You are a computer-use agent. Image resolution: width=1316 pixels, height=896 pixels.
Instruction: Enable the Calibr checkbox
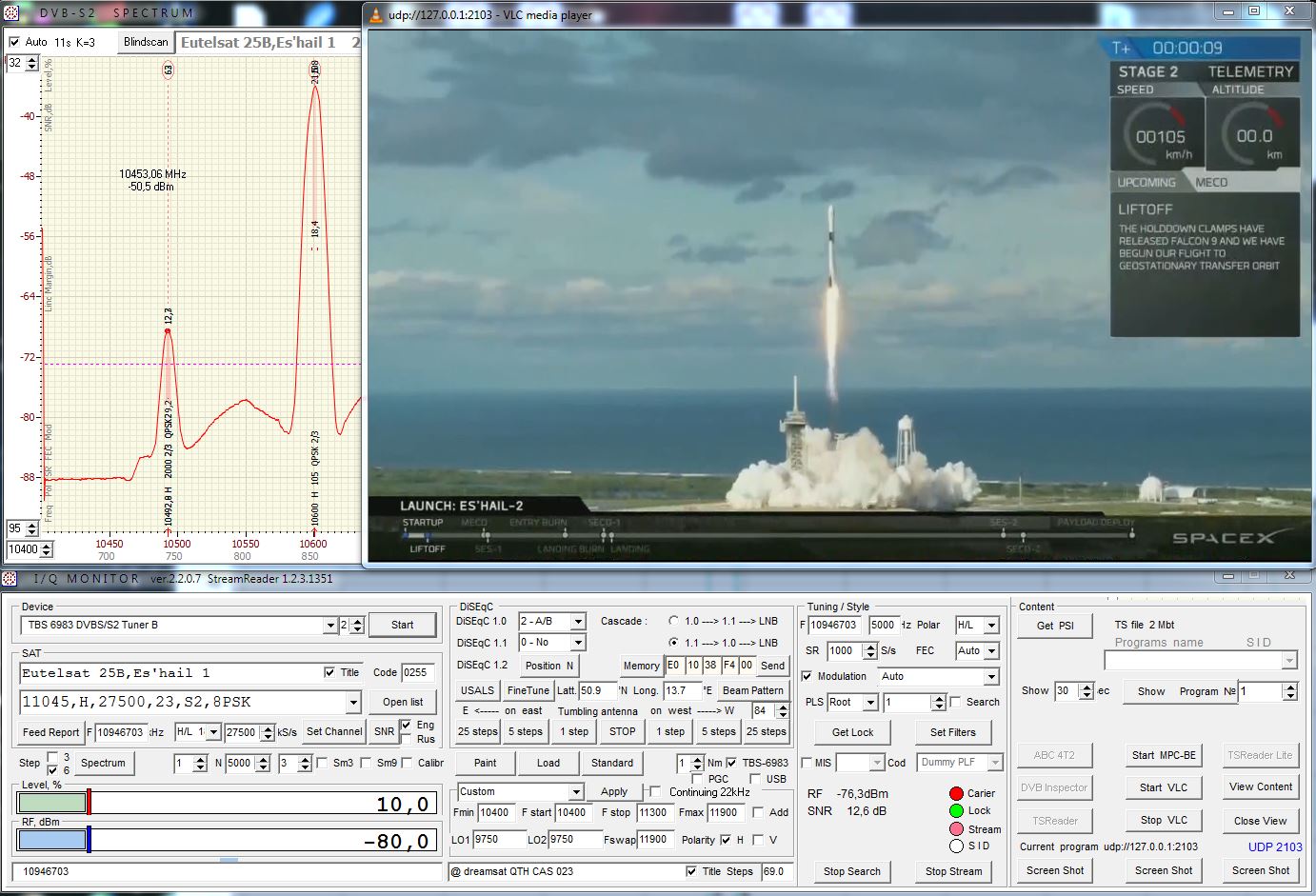point(408,763)
